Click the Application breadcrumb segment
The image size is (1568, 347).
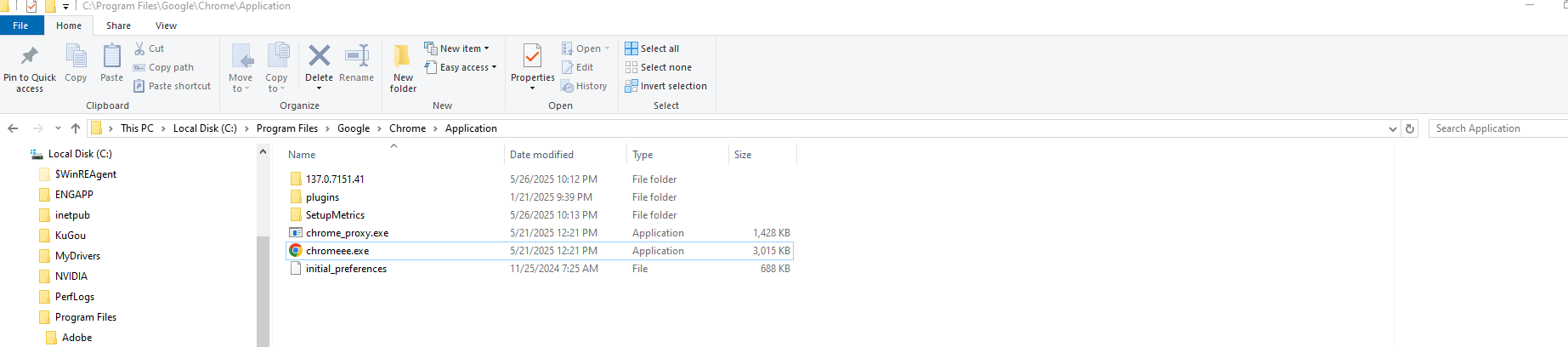click(x=471, y=128)
